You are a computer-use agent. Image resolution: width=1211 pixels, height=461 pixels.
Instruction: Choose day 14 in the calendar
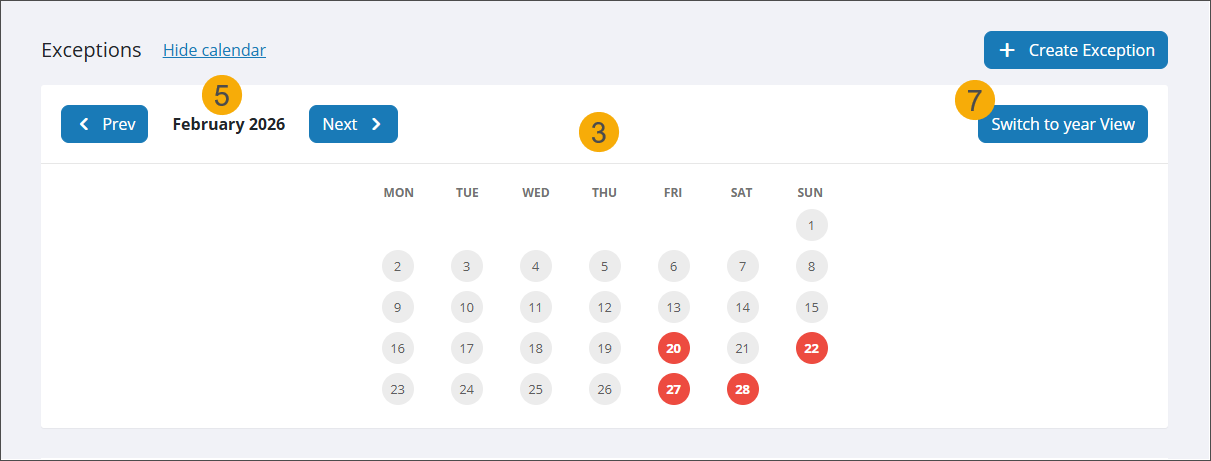742,307
